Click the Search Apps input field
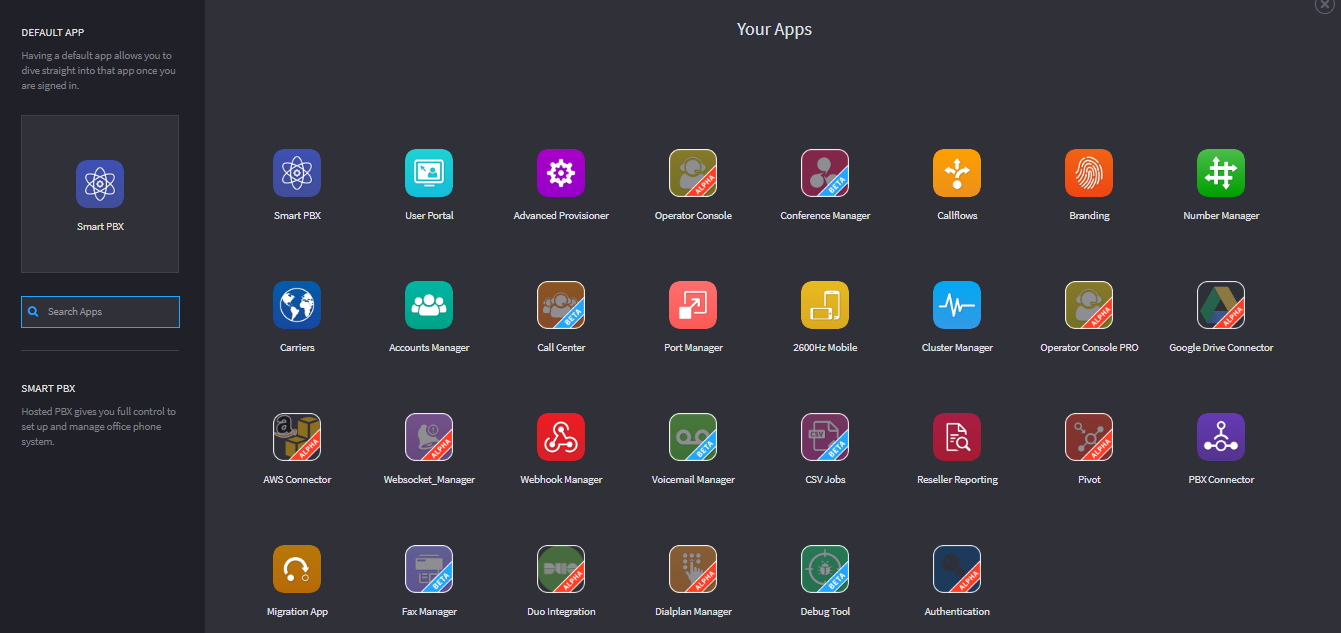Viewport: 1341px width, 633px height. click(x=100, y=312)
